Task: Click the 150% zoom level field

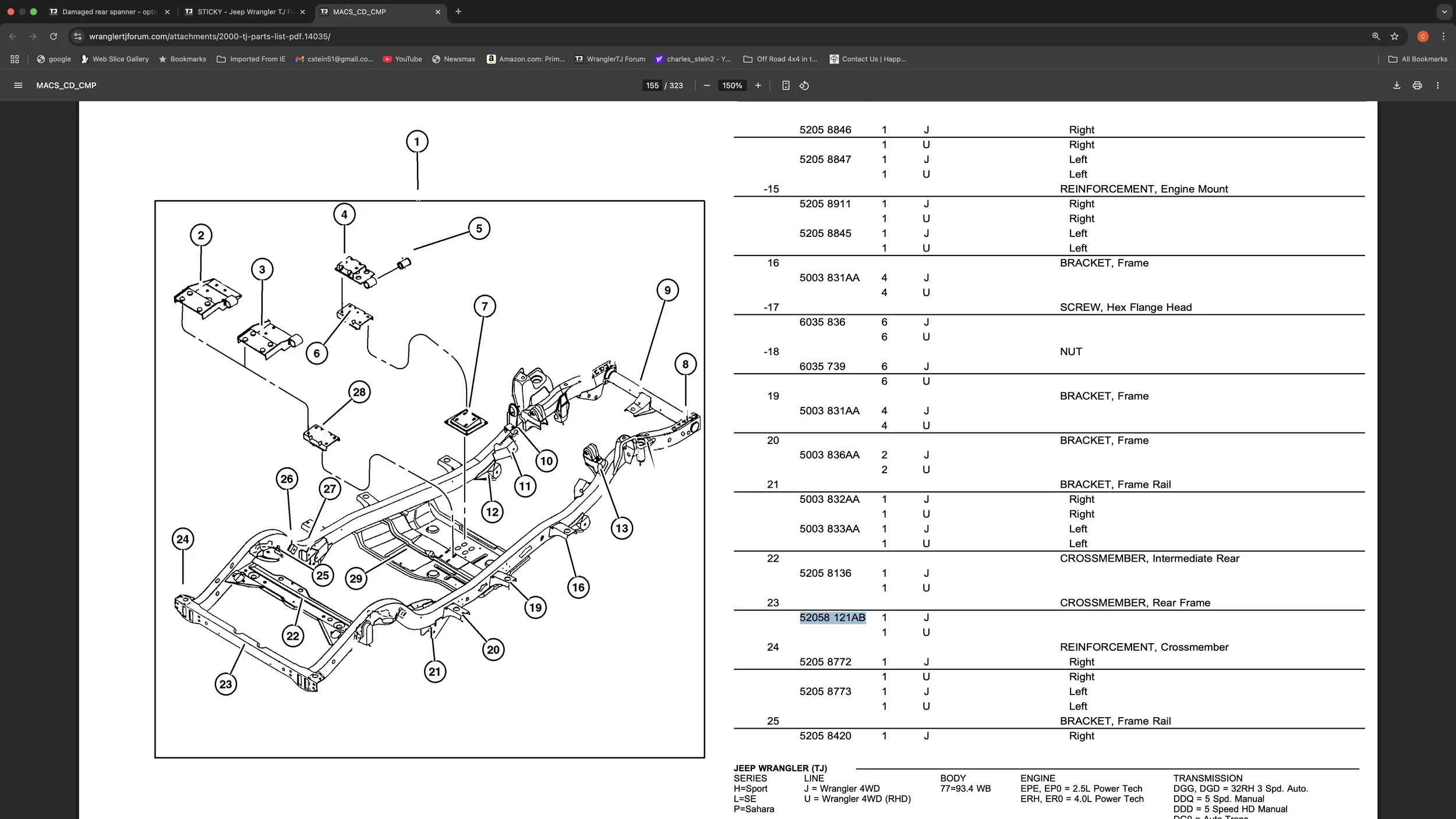Action: click(x=732, y=86)
